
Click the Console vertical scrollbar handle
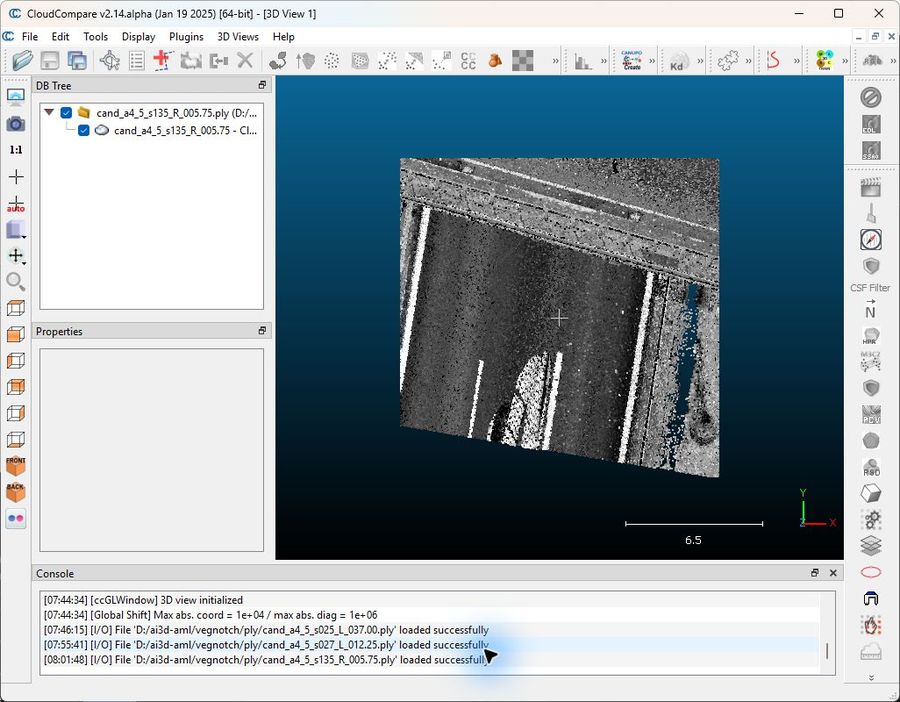[x=827, y=651]
